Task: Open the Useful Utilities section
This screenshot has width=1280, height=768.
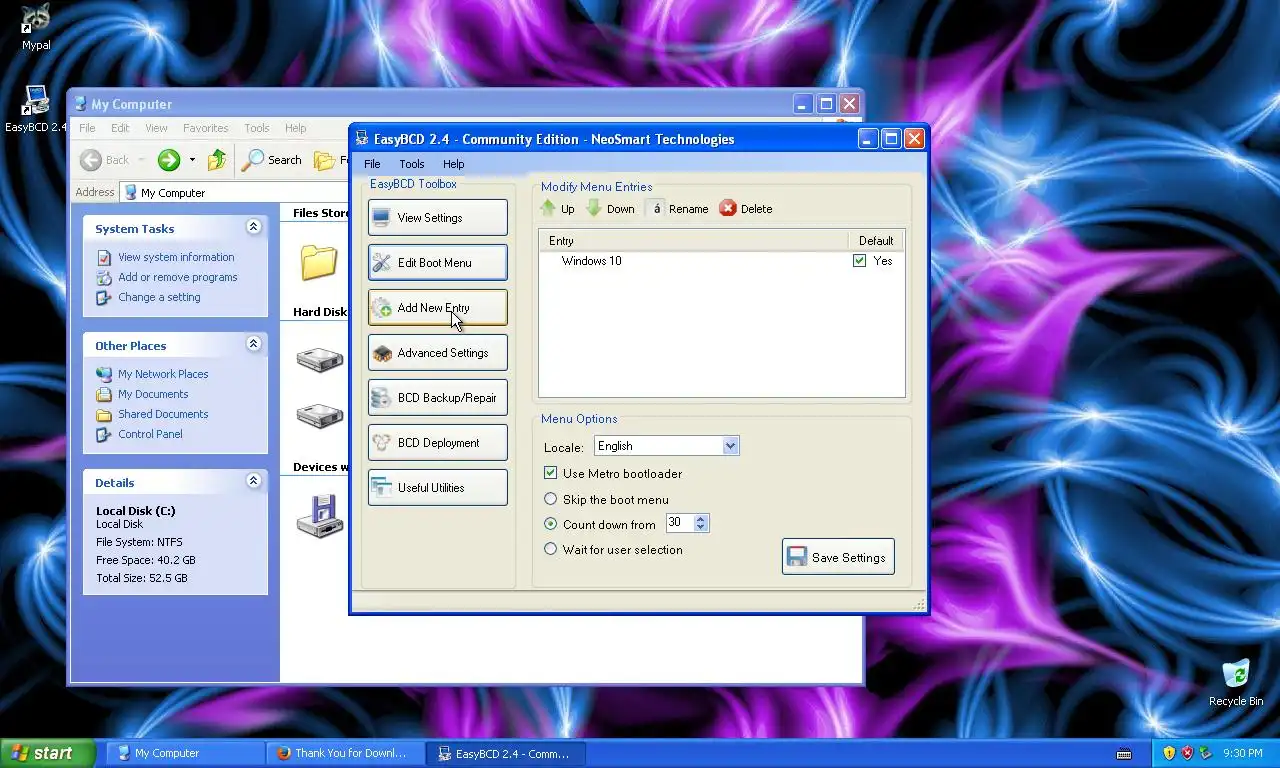Action: click(x=437, y=488)
